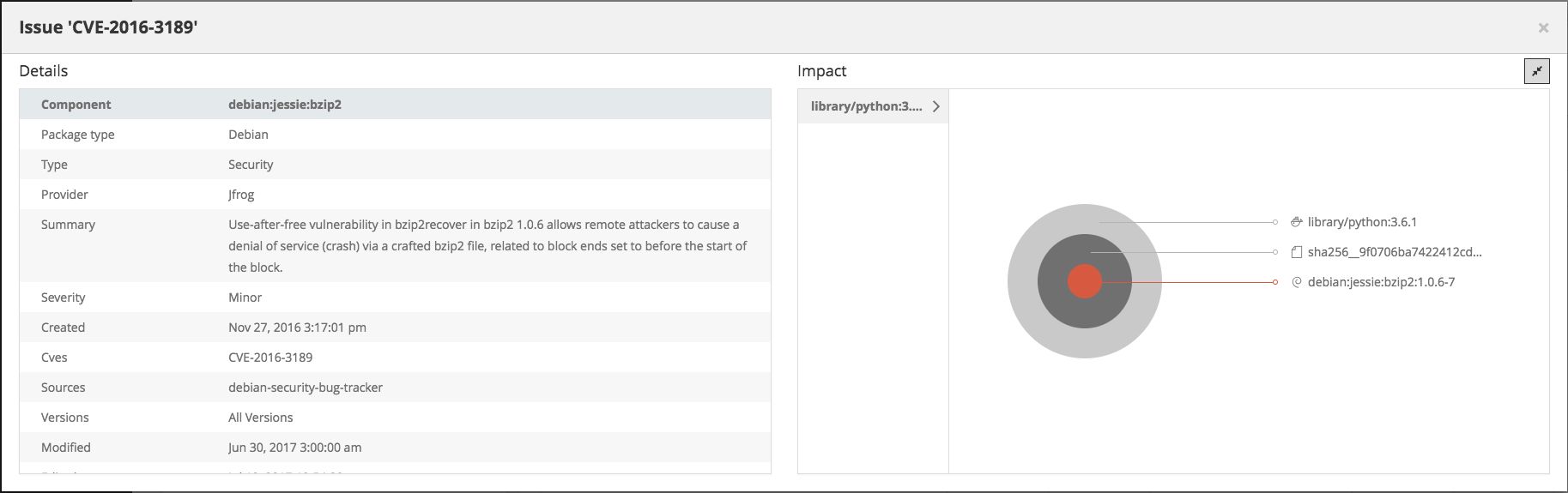Viewport: 1568px width, 493px height.
Task: Click the endpoint dot of sha256 line
Action: click(1275, 252)
